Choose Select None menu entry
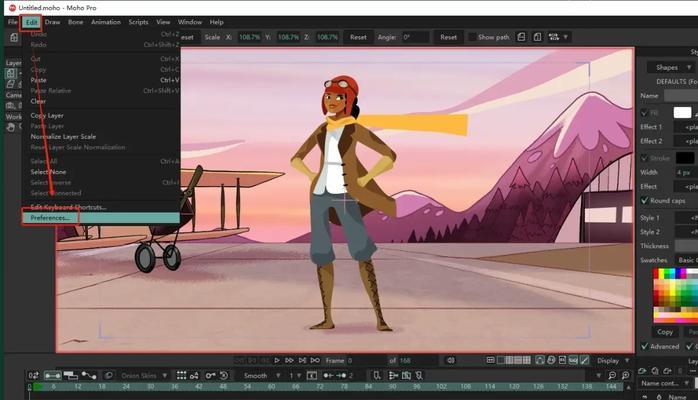 (x=101, y=172)
